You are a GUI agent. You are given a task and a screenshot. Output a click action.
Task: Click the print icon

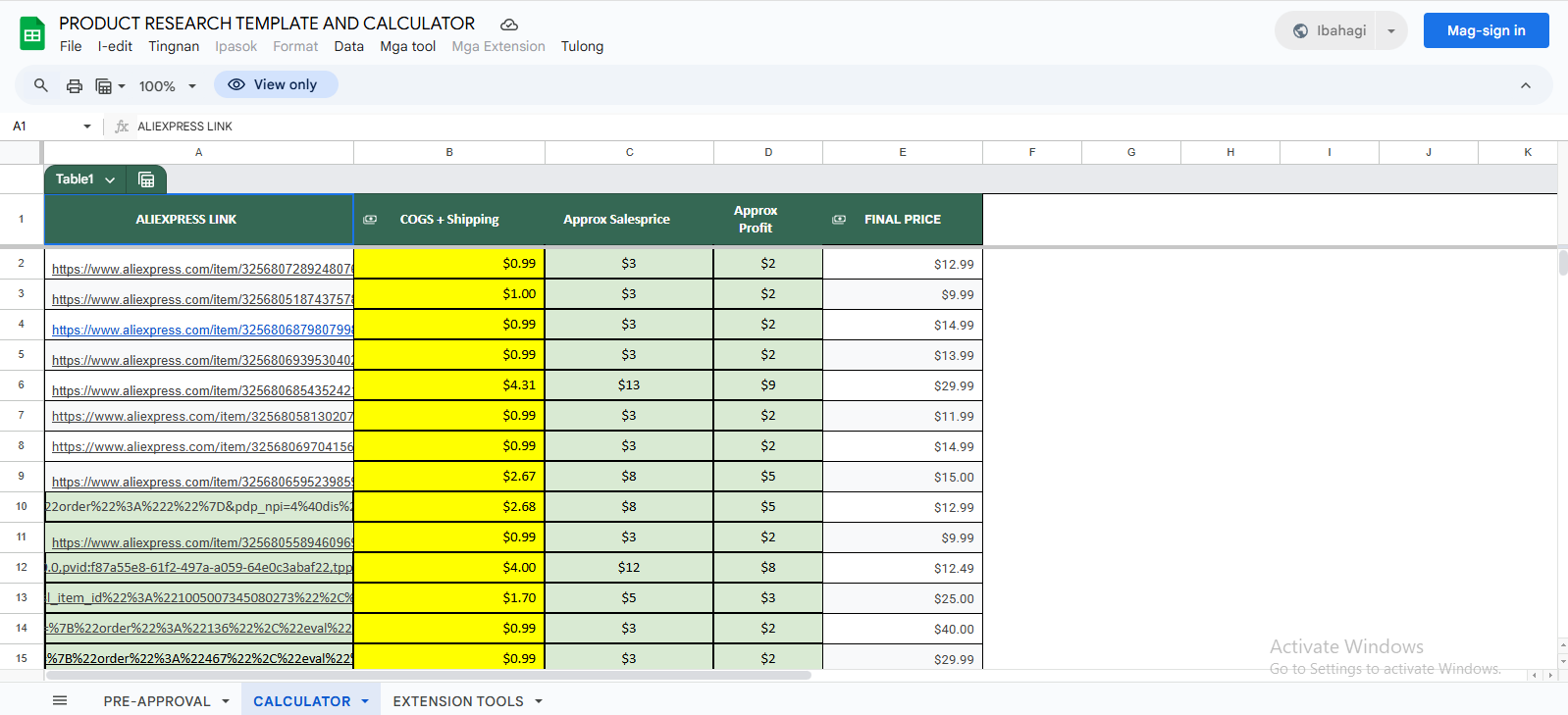click(x=75, y=85)
